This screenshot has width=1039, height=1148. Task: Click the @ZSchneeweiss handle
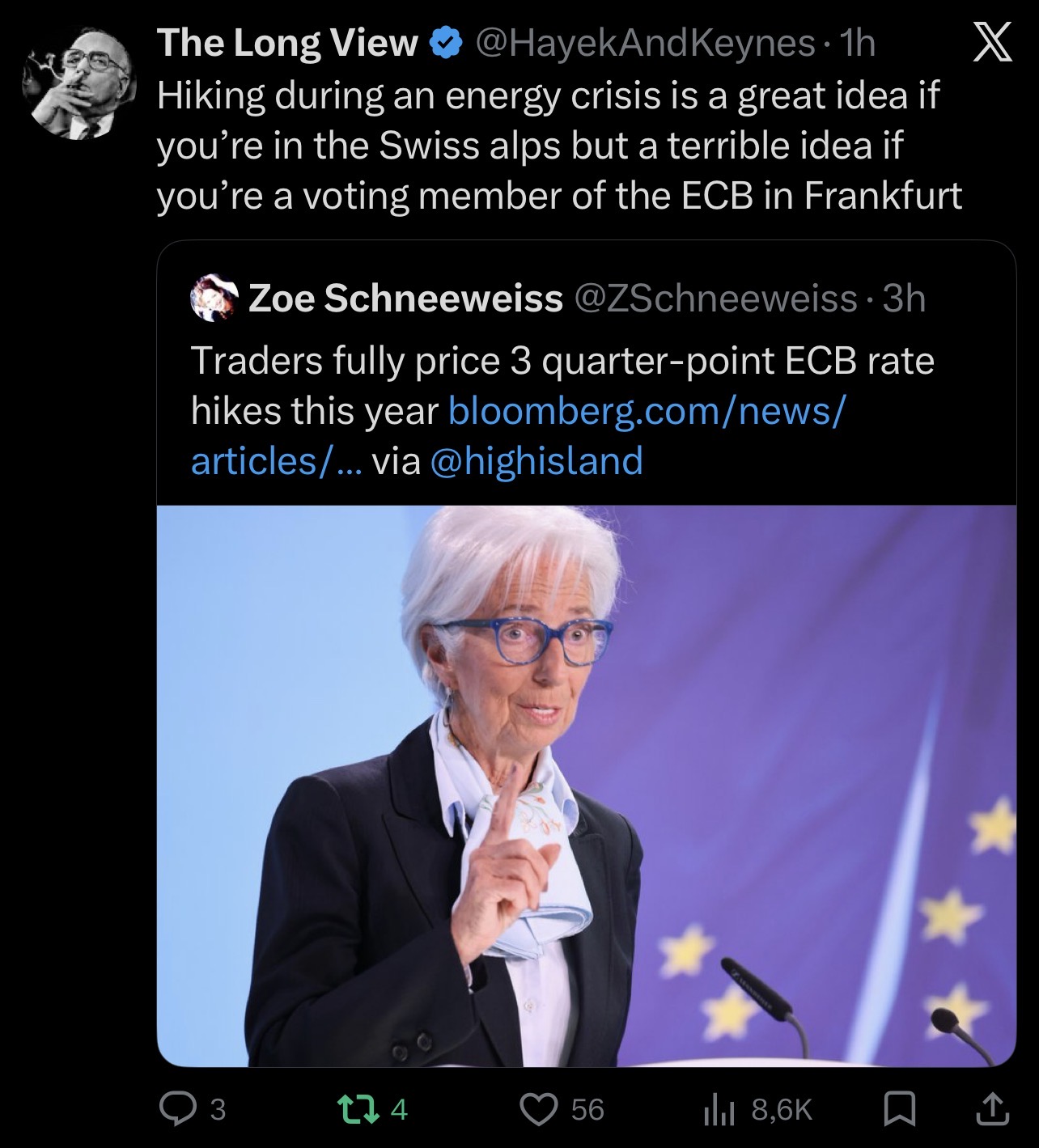(715, 299)
